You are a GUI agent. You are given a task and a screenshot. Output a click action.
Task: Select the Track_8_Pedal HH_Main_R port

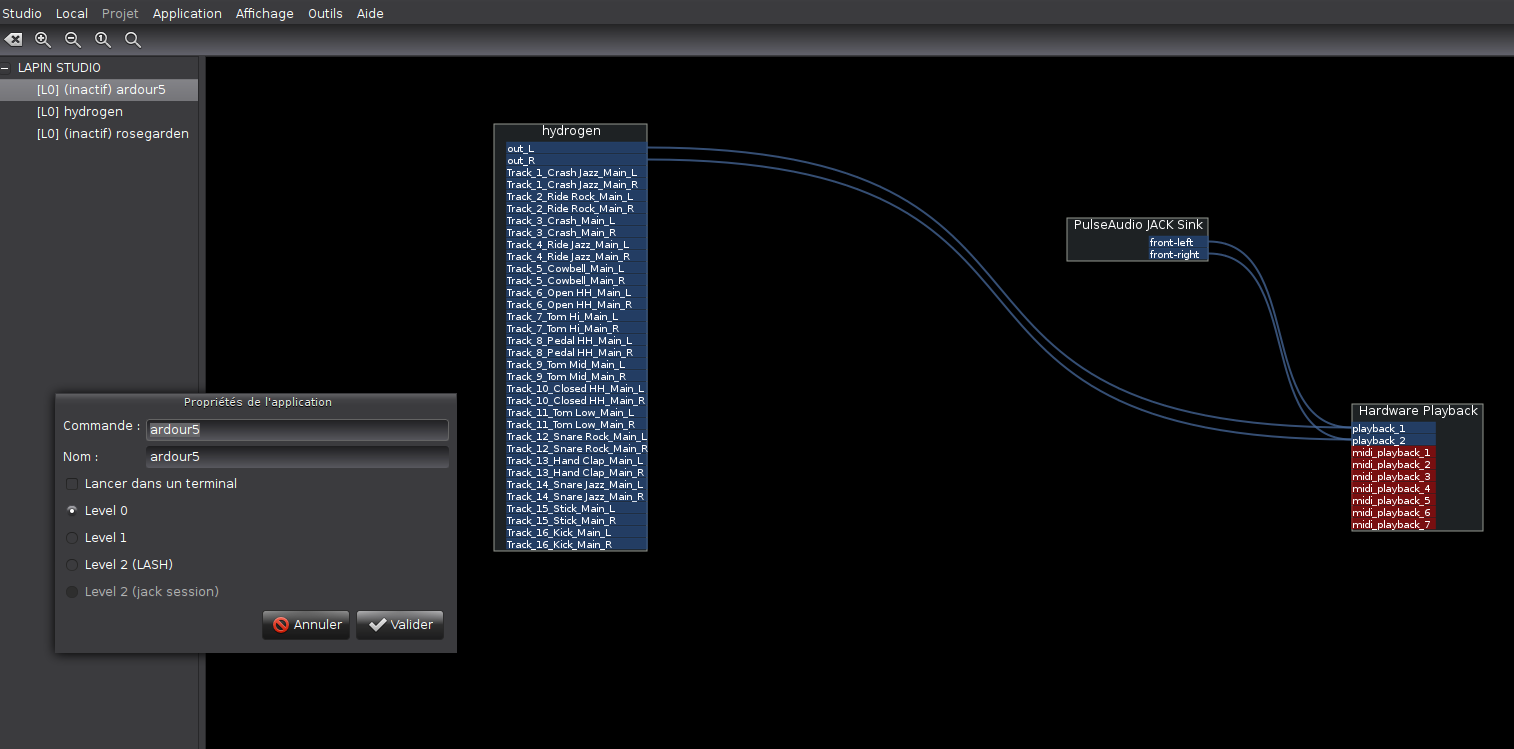tap(575, 353)
